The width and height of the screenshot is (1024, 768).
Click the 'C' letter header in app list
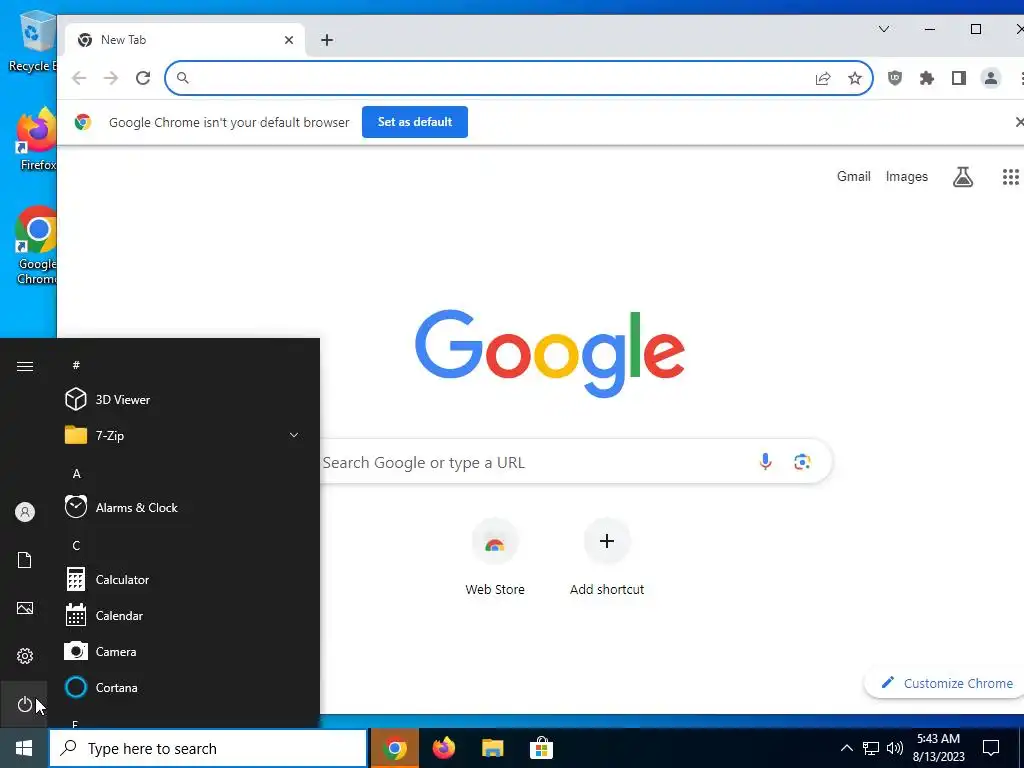point(76,545)
